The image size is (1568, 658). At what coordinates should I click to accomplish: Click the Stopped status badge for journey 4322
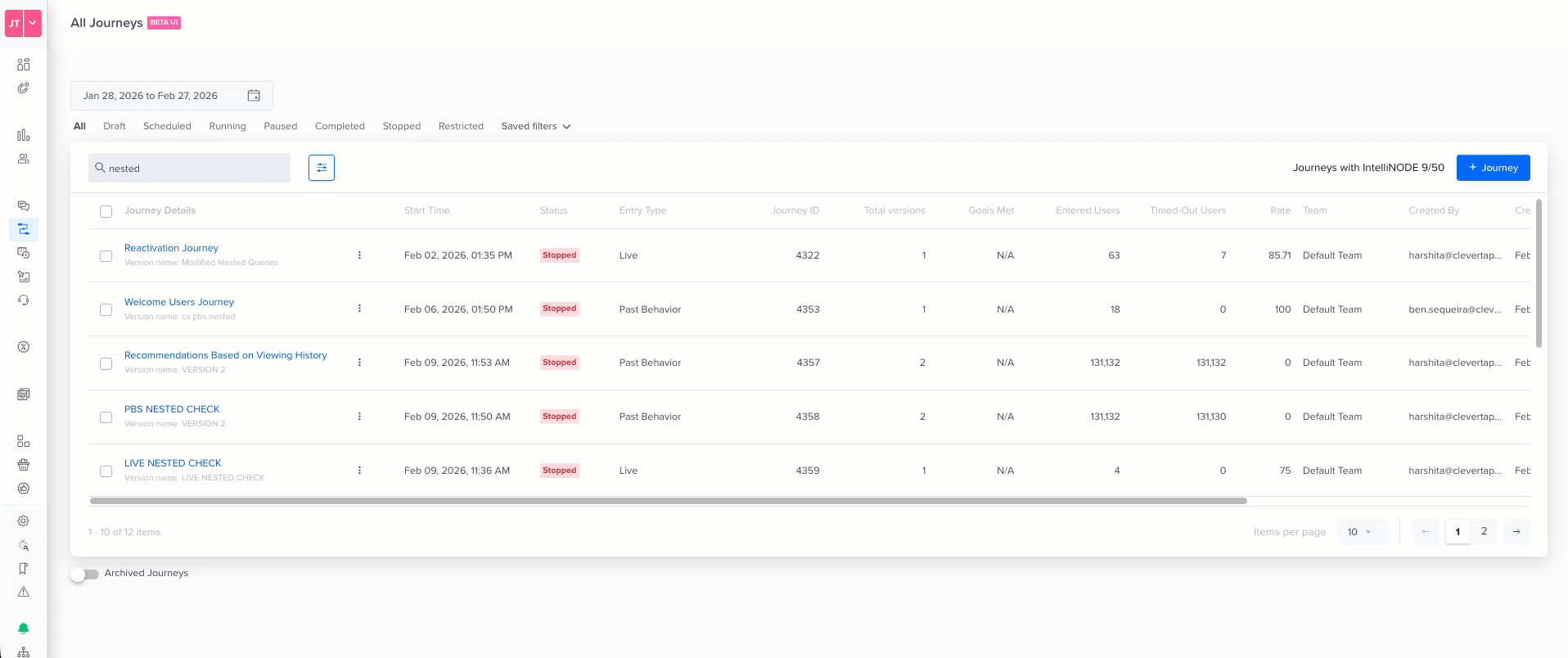click(560, 255)
